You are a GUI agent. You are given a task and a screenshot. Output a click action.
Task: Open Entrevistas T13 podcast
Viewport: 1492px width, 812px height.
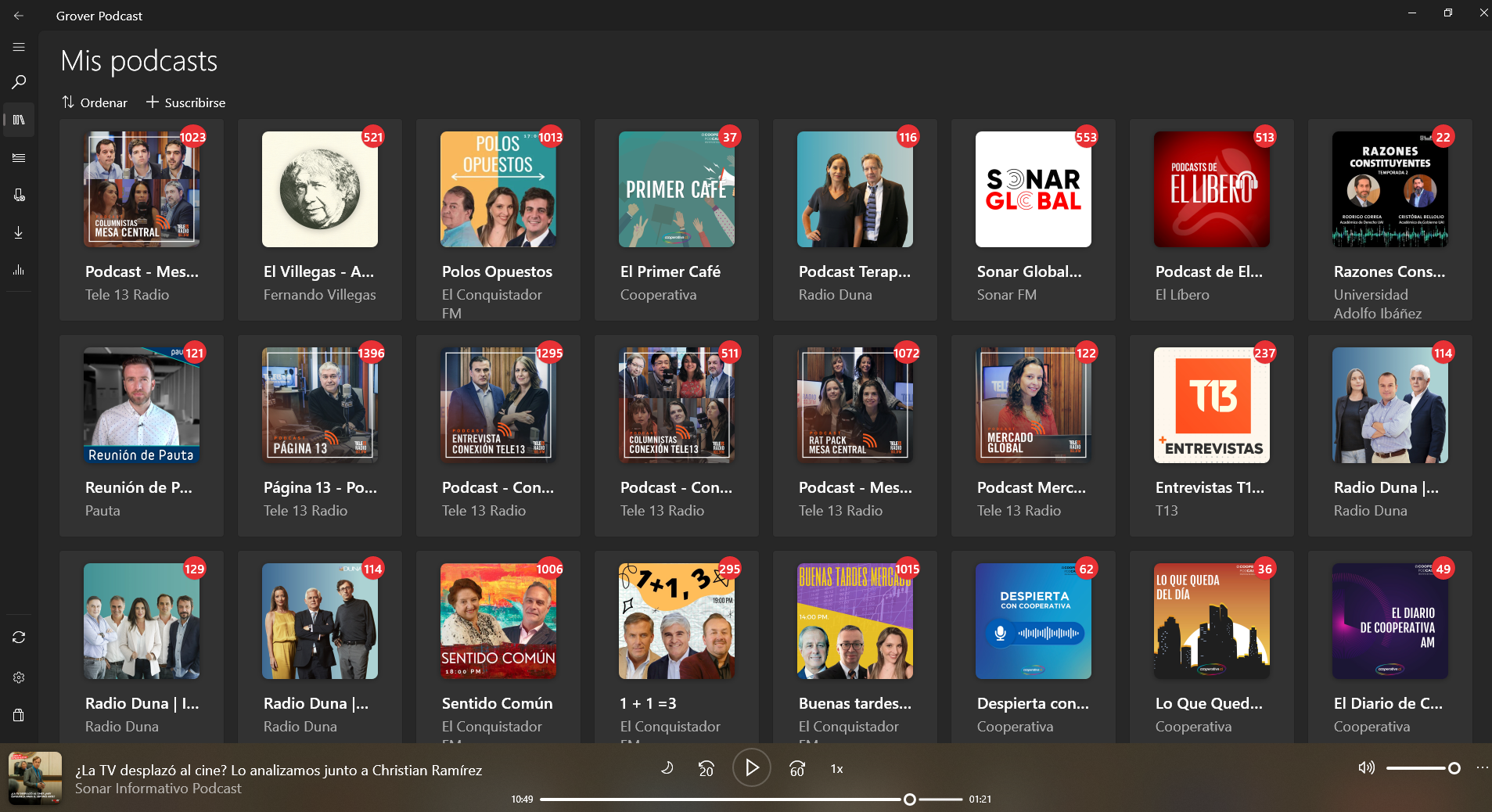coord(1212,436)
